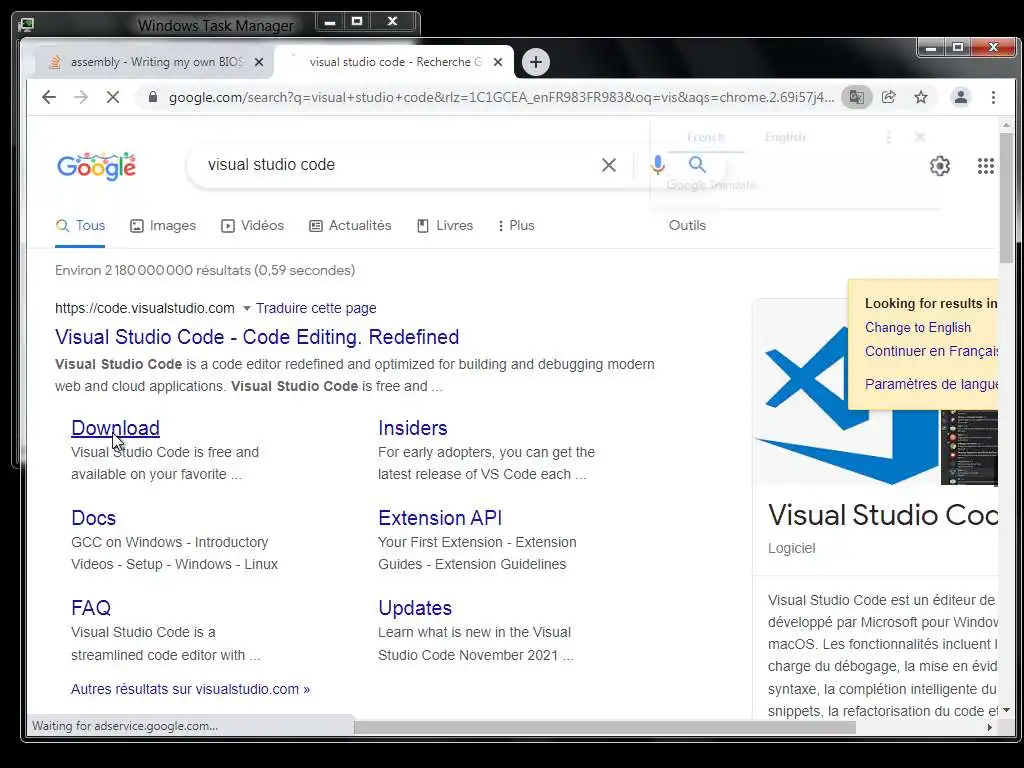
Task: Go back using the browser back arrow
Action: (49, 97)
